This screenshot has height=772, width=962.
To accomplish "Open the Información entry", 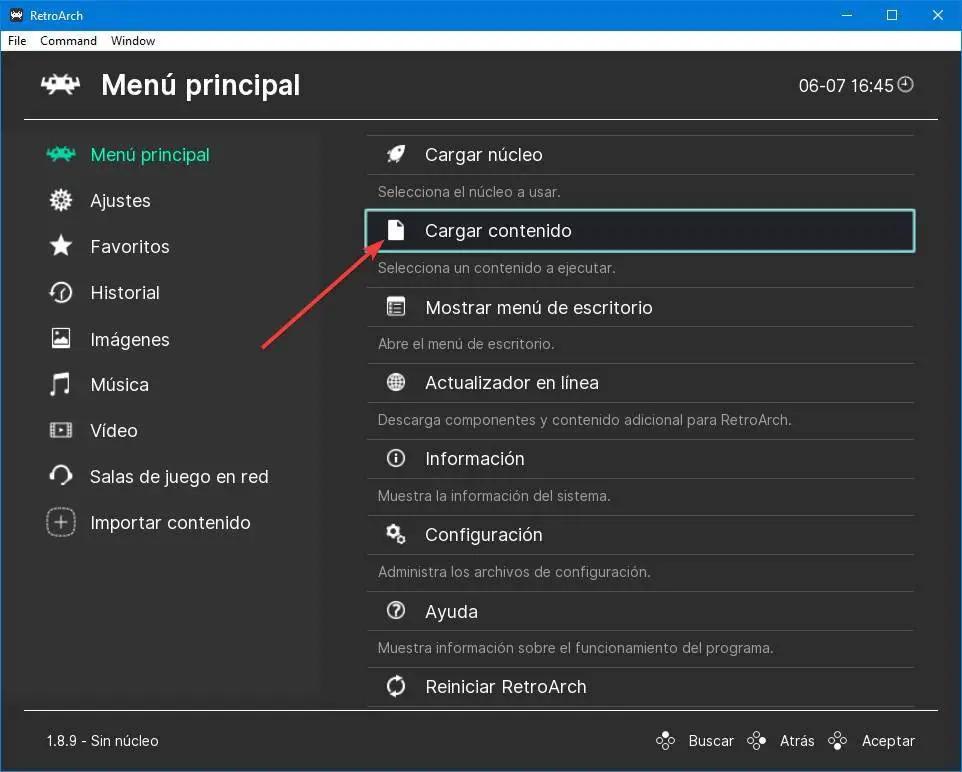I will 640,458.
